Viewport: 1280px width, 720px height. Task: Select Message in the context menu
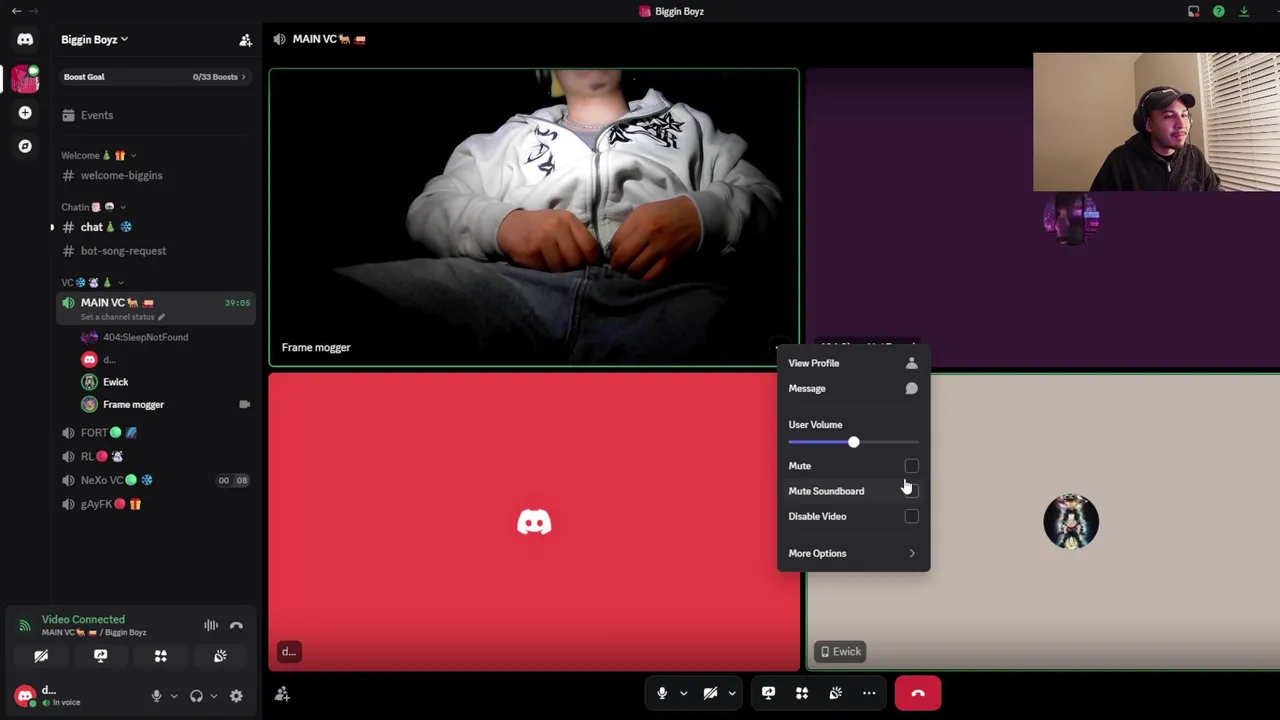point(853,388)
